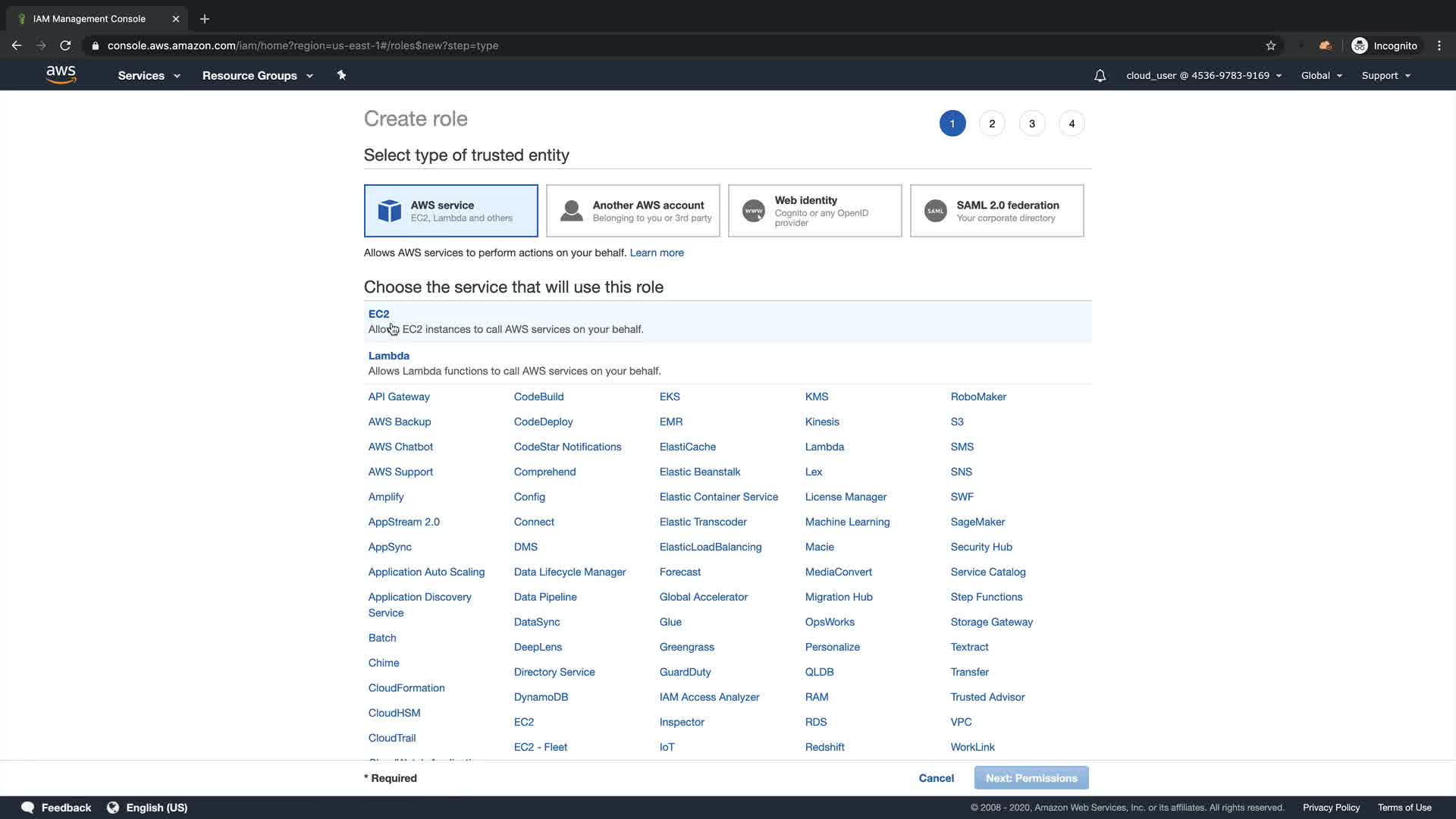Click the pin shortcut icon in navbar

coord(341,75)
